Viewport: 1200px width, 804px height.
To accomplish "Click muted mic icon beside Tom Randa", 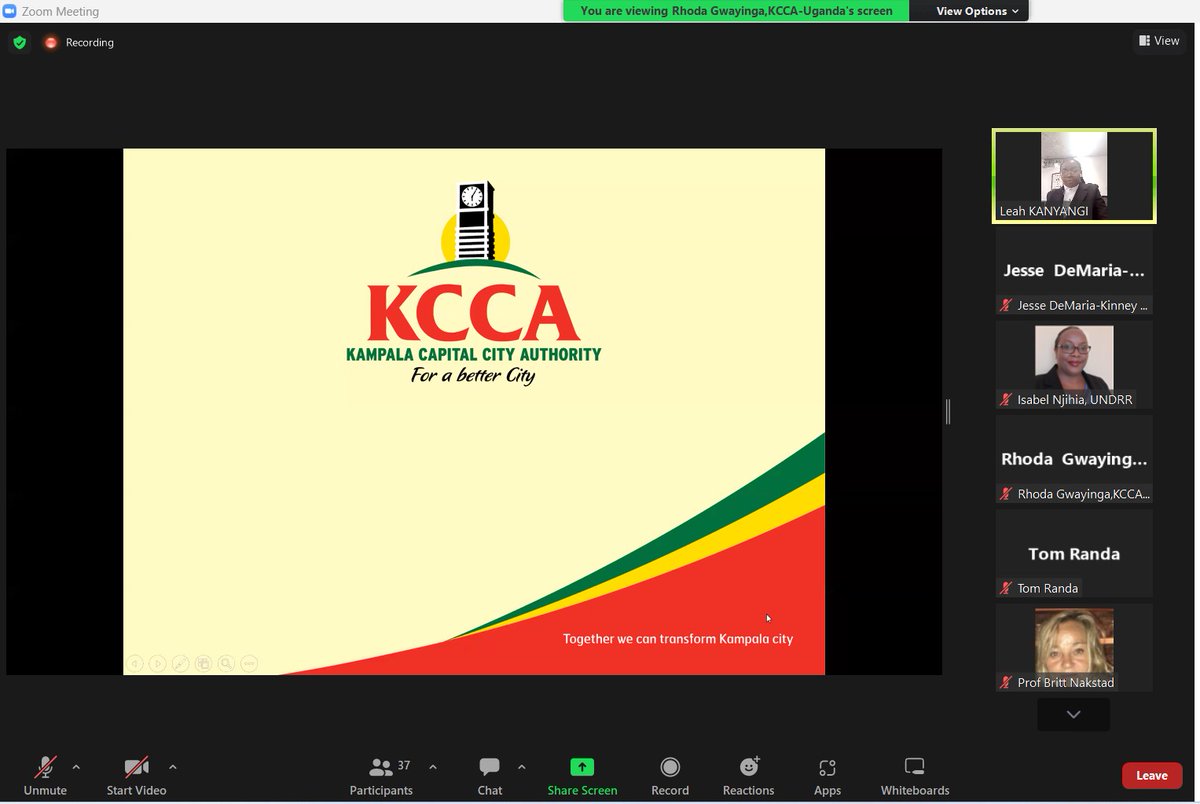I will 1006,588.
